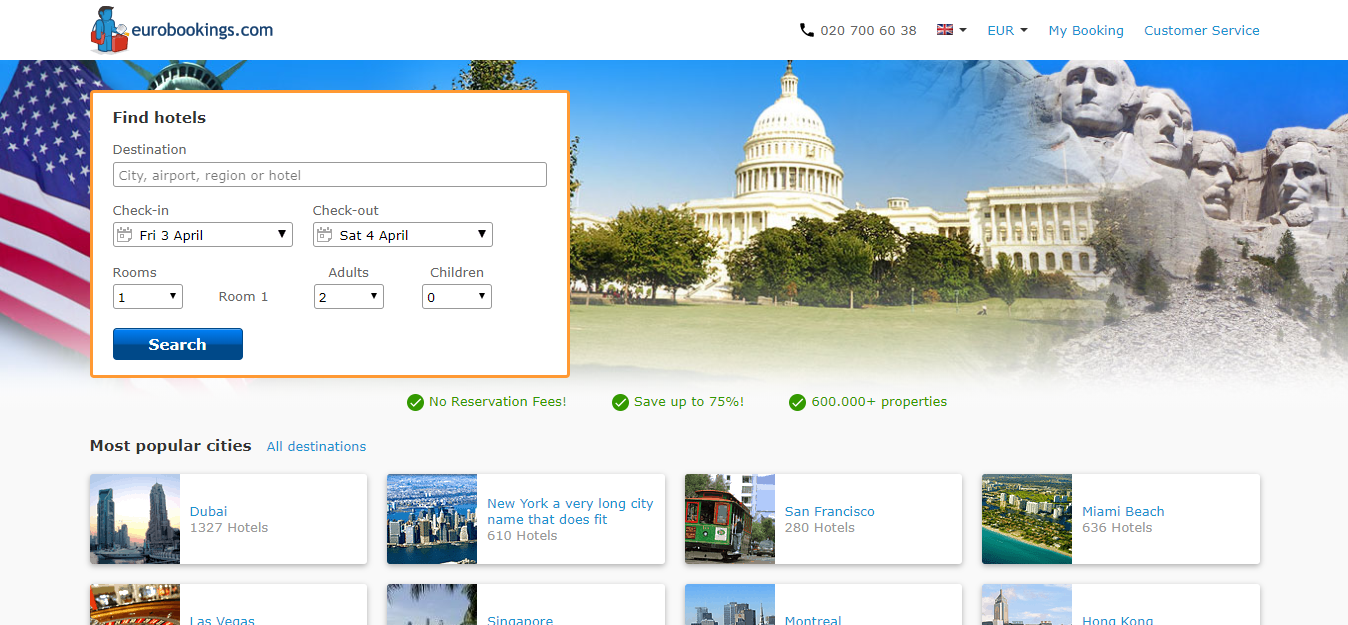Image resolution: width=1348 pixels, height=625 pixels.
Task: Click the 'Save up to 75%!' text
Action: pos(689,402)
